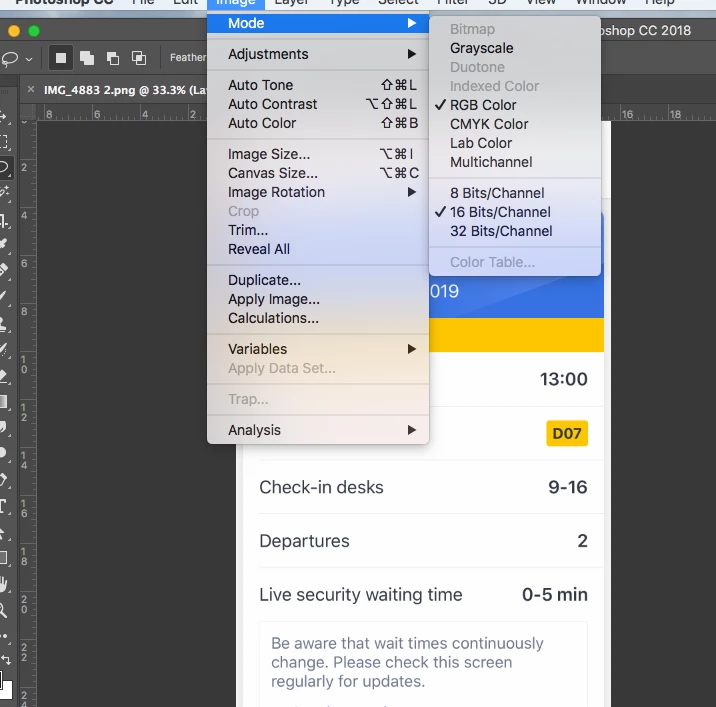Click the Add to selection icon

87,58
